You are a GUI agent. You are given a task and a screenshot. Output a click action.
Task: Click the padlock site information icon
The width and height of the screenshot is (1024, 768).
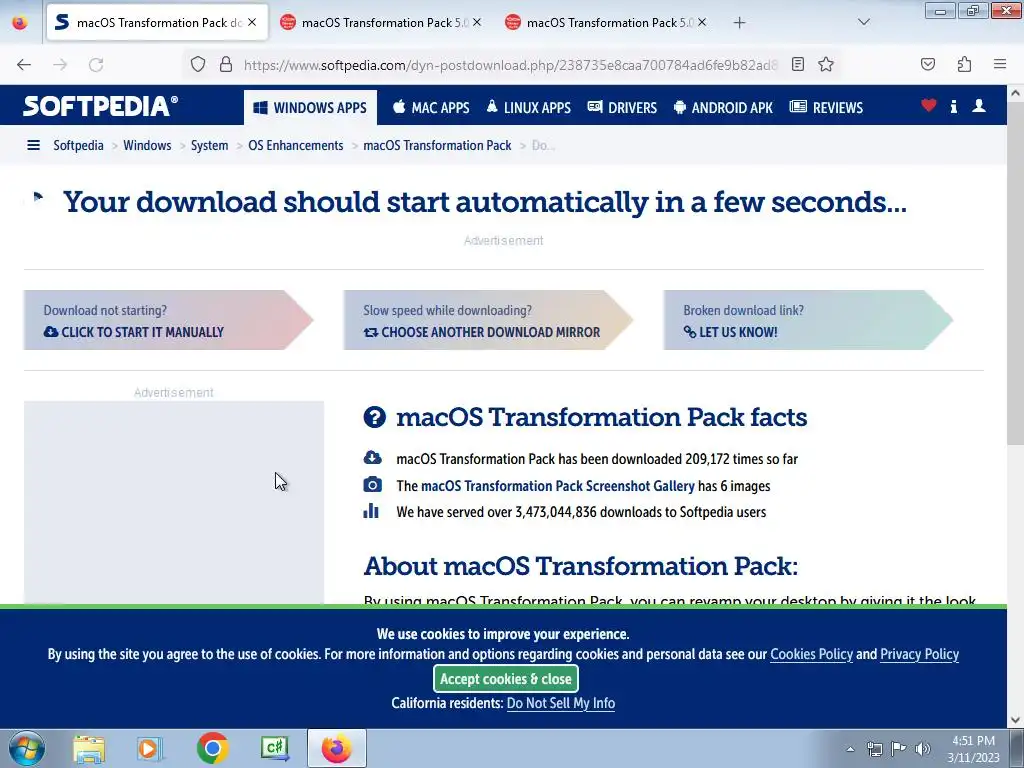(x=226, y=64)
